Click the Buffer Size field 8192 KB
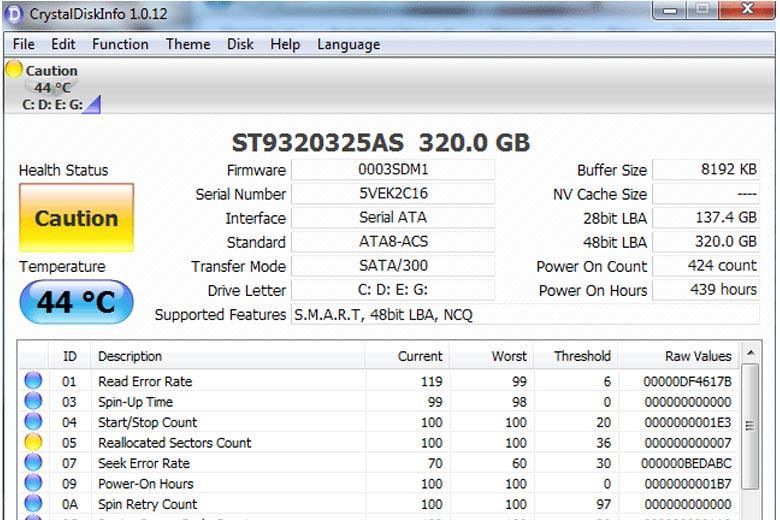This screenshot has width=780, height=520. click(x=706, y=169)
